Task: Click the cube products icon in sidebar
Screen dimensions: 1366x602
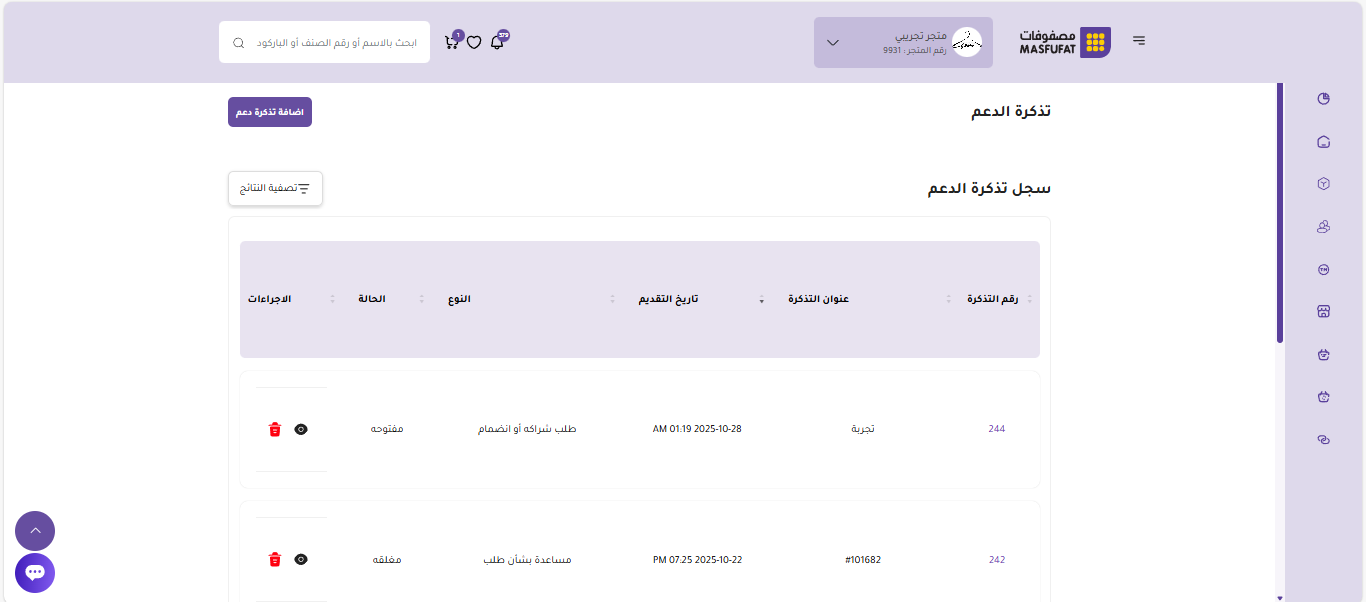Action: [1324, 184]
